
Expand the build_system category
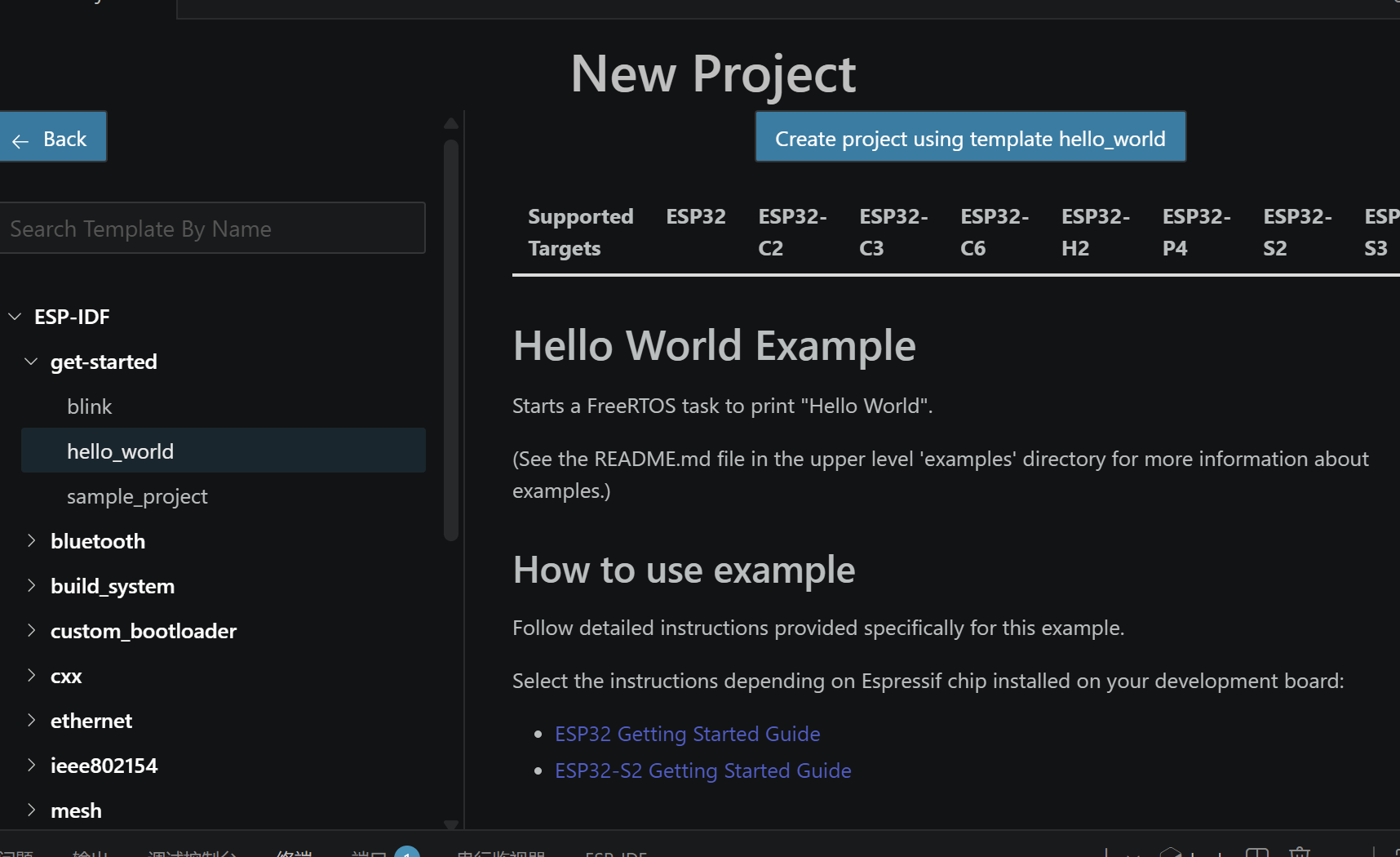pyautogui.click(x=31, y=586)
